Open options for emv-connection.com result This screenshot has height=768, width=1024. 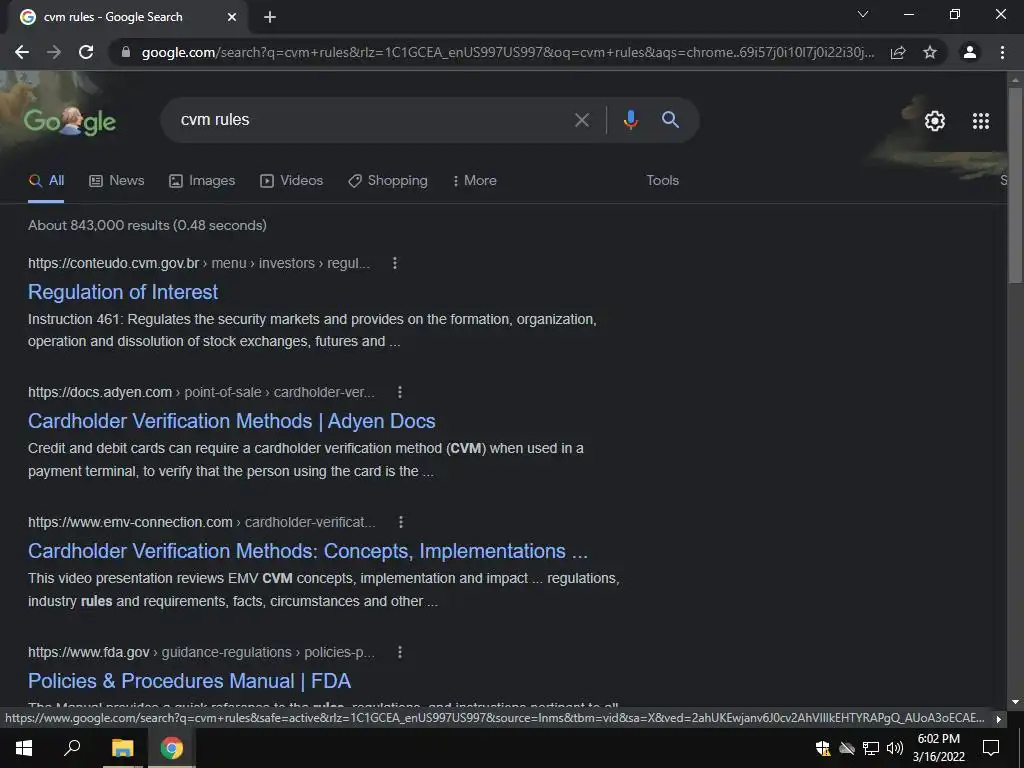(x=401, y=522)
